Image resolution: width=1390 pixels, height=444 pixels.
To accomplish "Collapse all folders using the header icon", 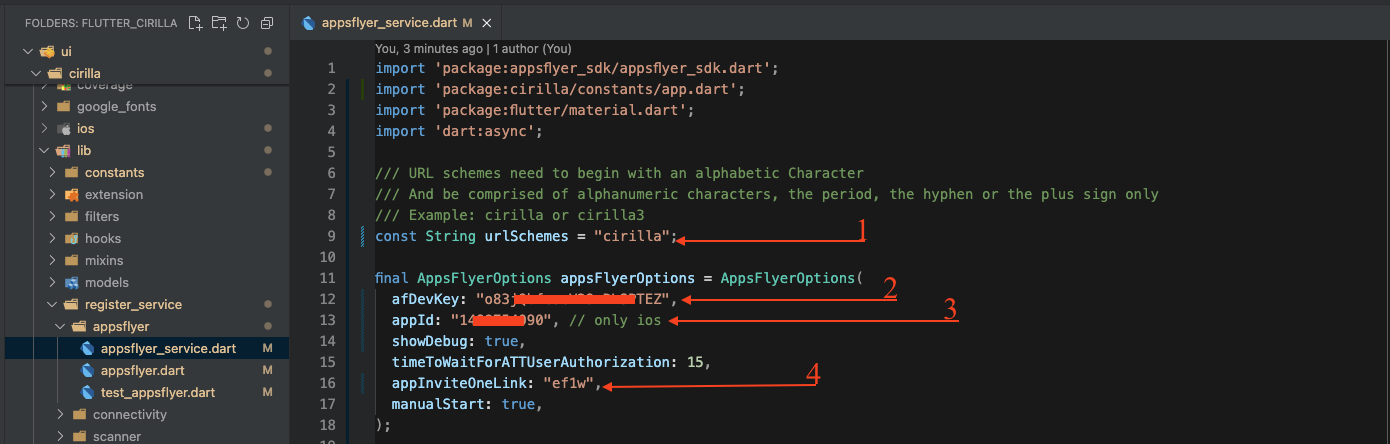I will pos(266,22).
